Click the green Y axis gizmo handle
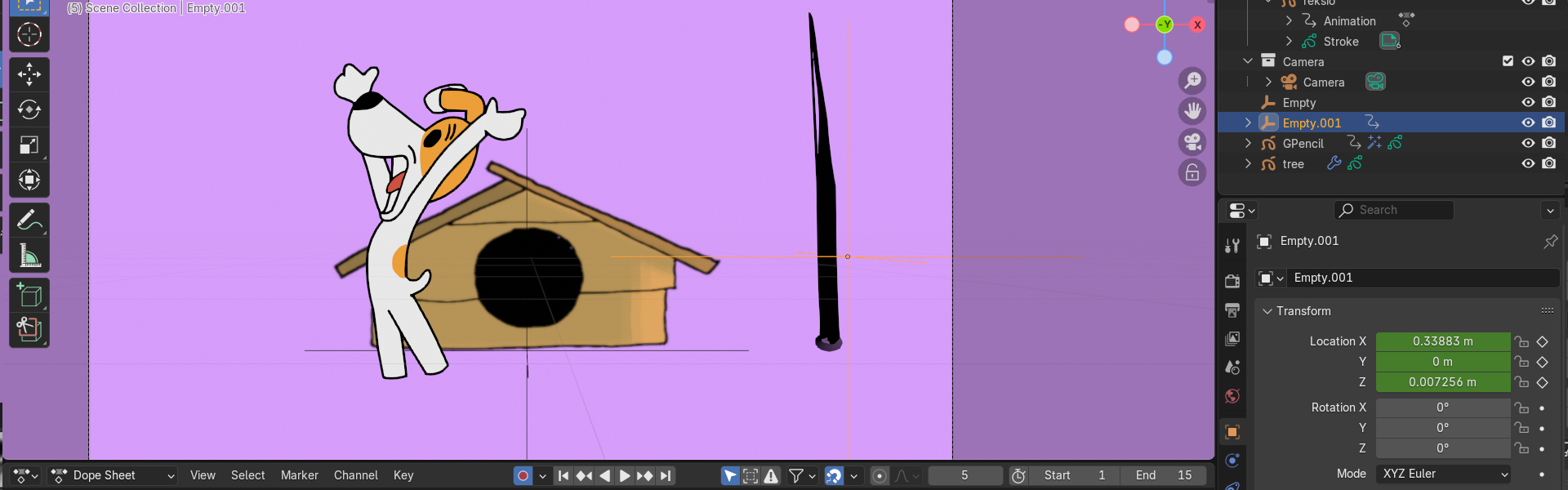This screenshot has height=490, width=1568. pos(1165,24)
